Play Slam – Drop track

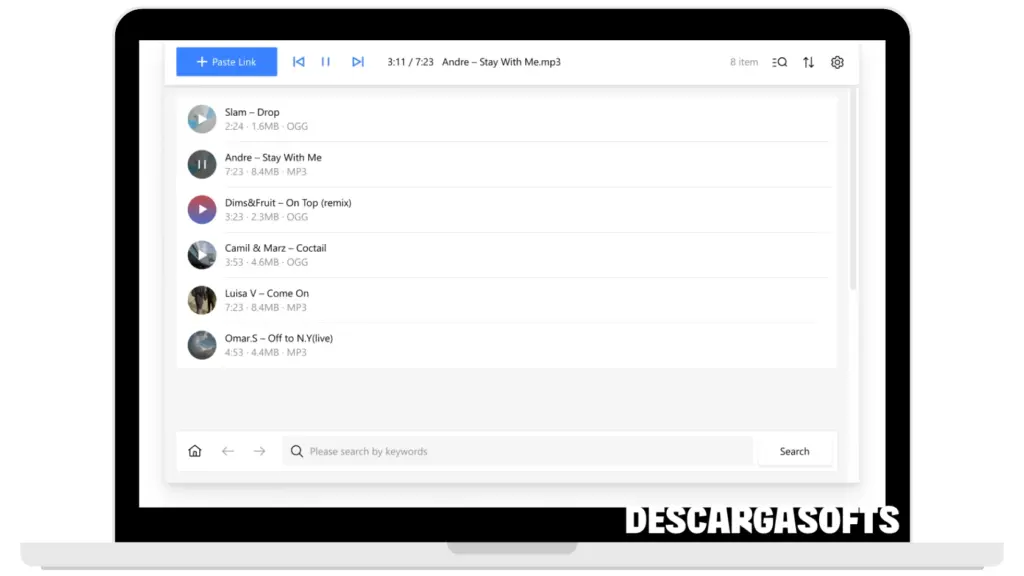point(202,119)
